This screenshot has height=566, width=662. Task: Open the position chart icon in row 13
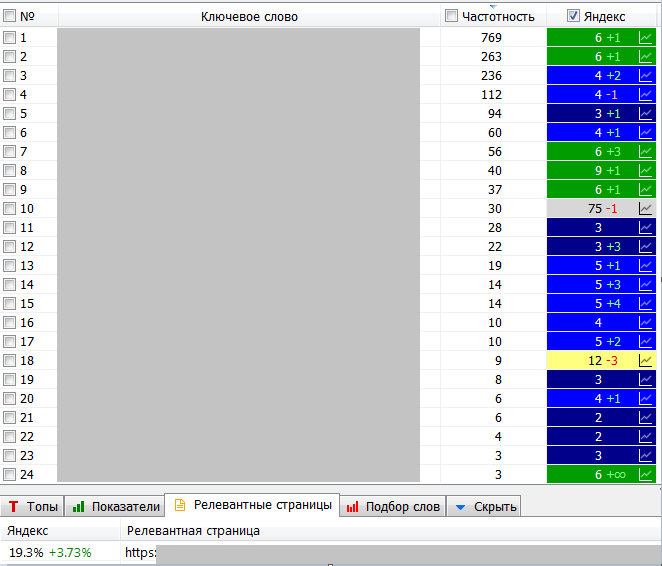[x=645, y=265]
